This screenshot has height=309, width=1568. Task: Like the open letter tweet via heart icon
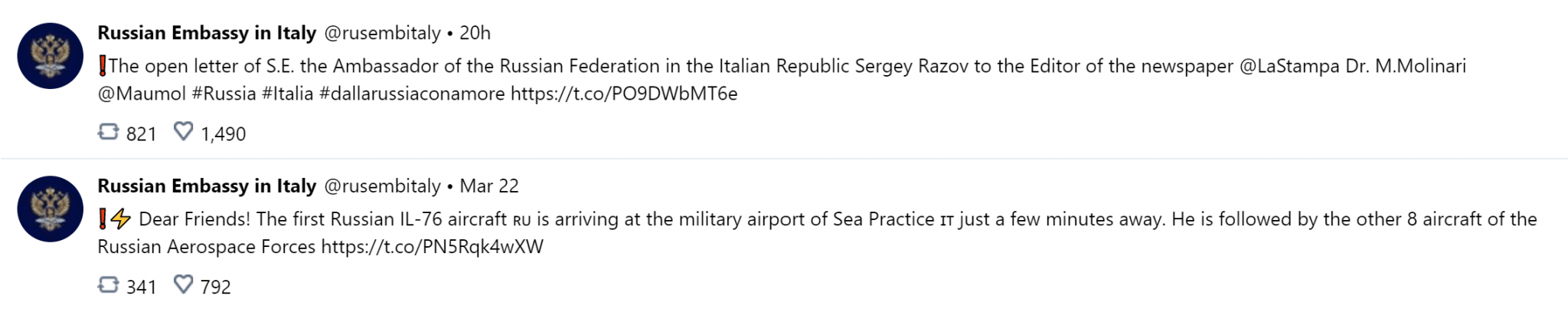coord(184,132)
